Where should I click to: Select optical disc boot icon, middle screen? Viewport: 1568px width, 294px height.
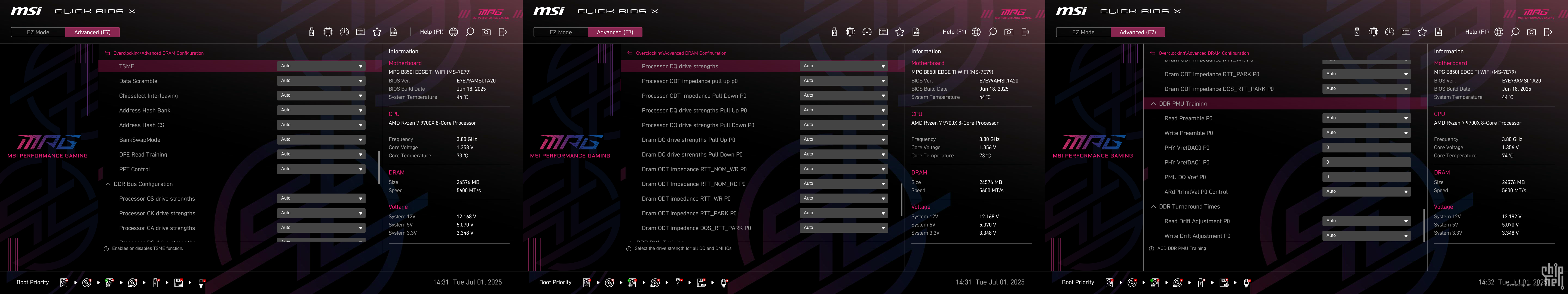pos(609,283)
